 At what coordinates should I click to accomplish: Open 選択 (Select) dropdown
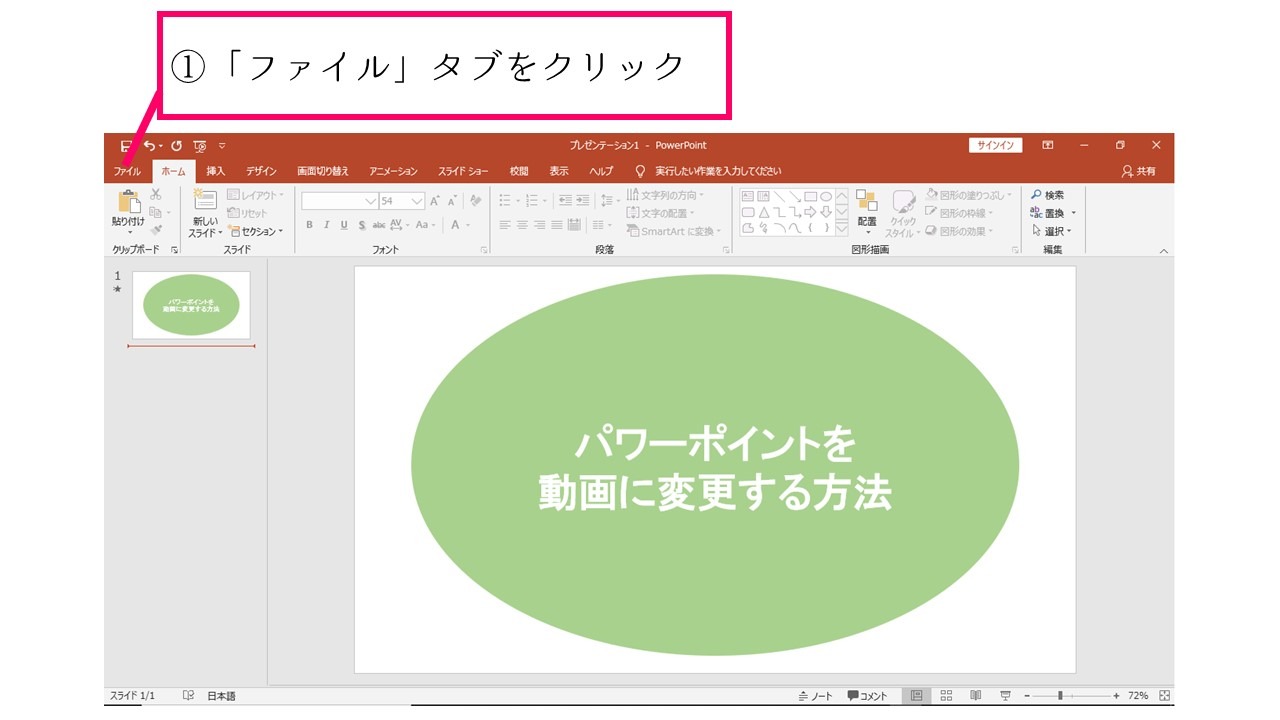[1051, 231]
